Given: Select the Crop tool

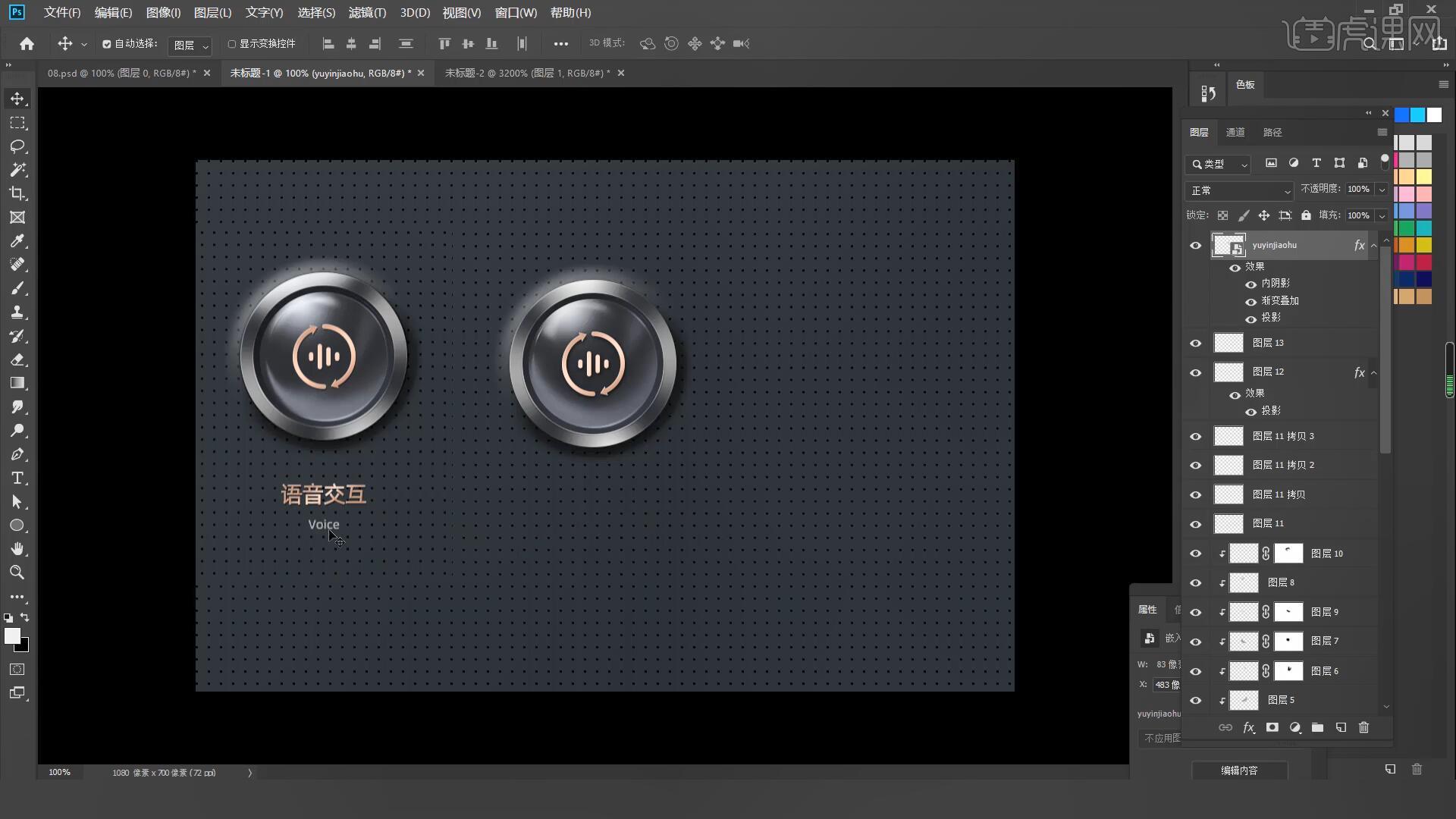Looking at the screenshot, I should (17, 193).
